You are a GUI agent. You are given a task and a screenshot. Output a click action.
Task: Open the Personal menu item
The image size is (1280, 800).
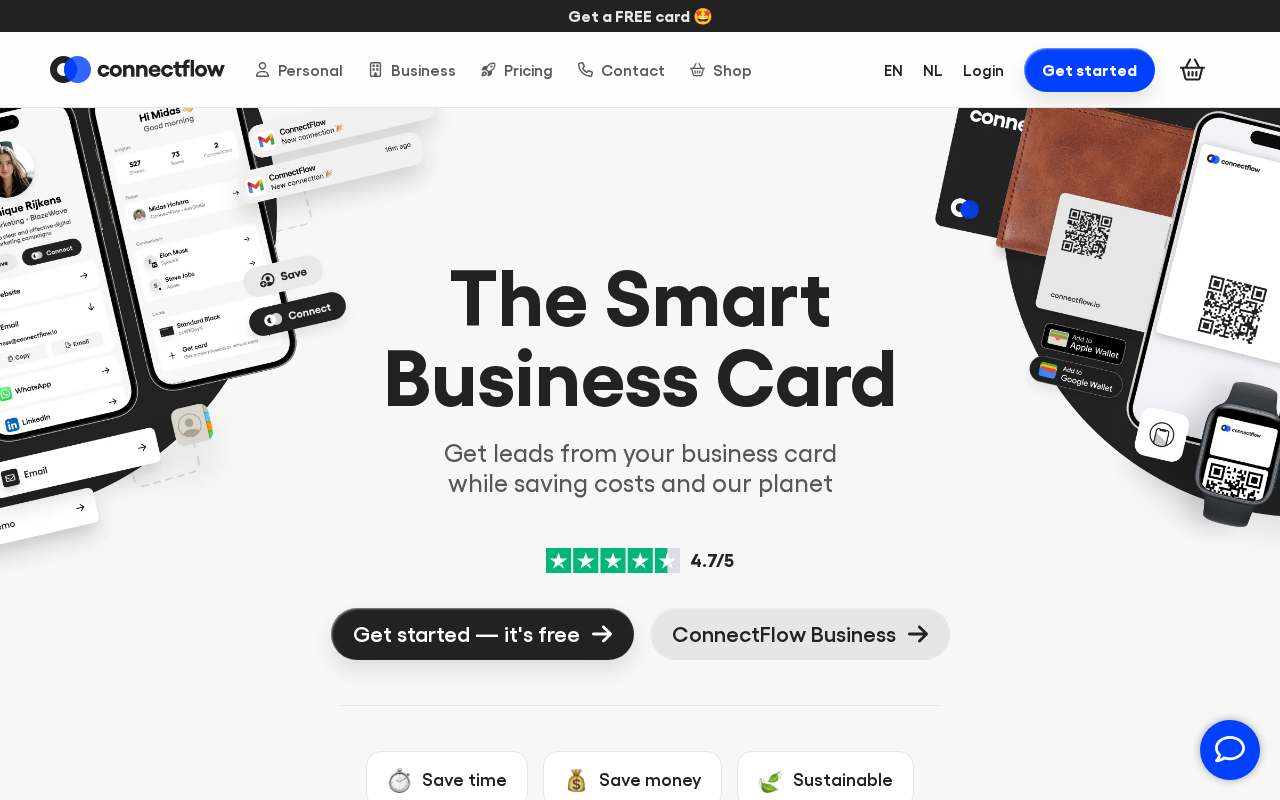(299, 70)
